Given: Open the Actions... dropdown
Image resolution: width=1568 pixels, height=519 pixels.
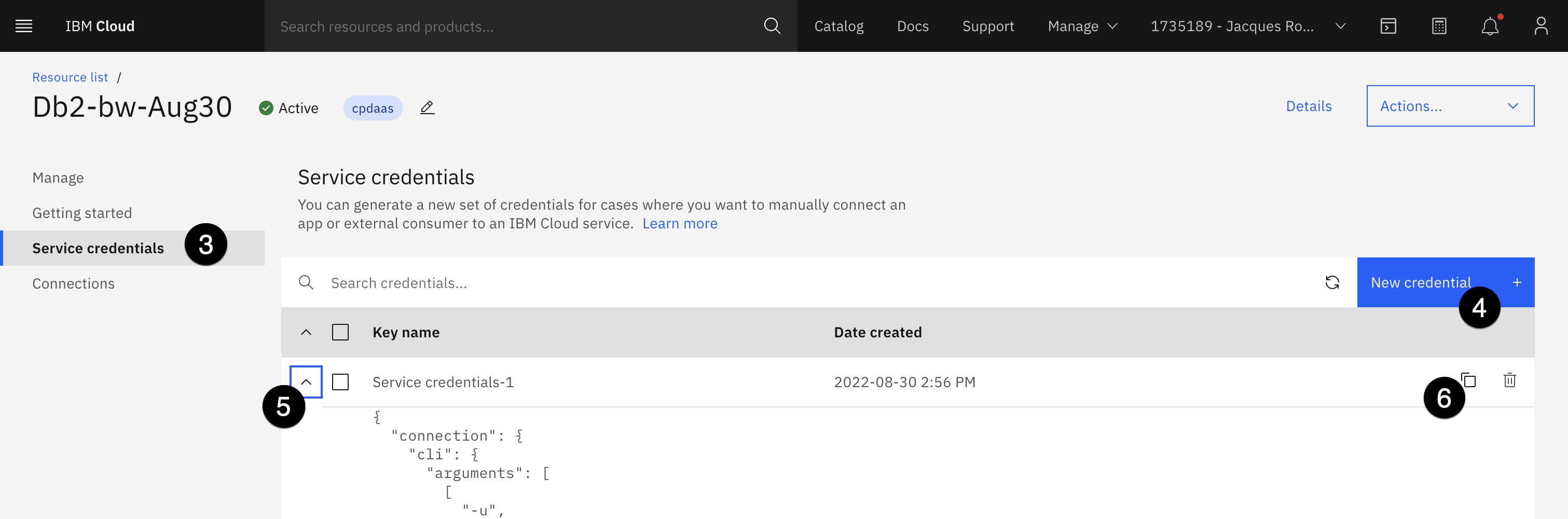Looking at the screenshot, I should (1450, 106).
